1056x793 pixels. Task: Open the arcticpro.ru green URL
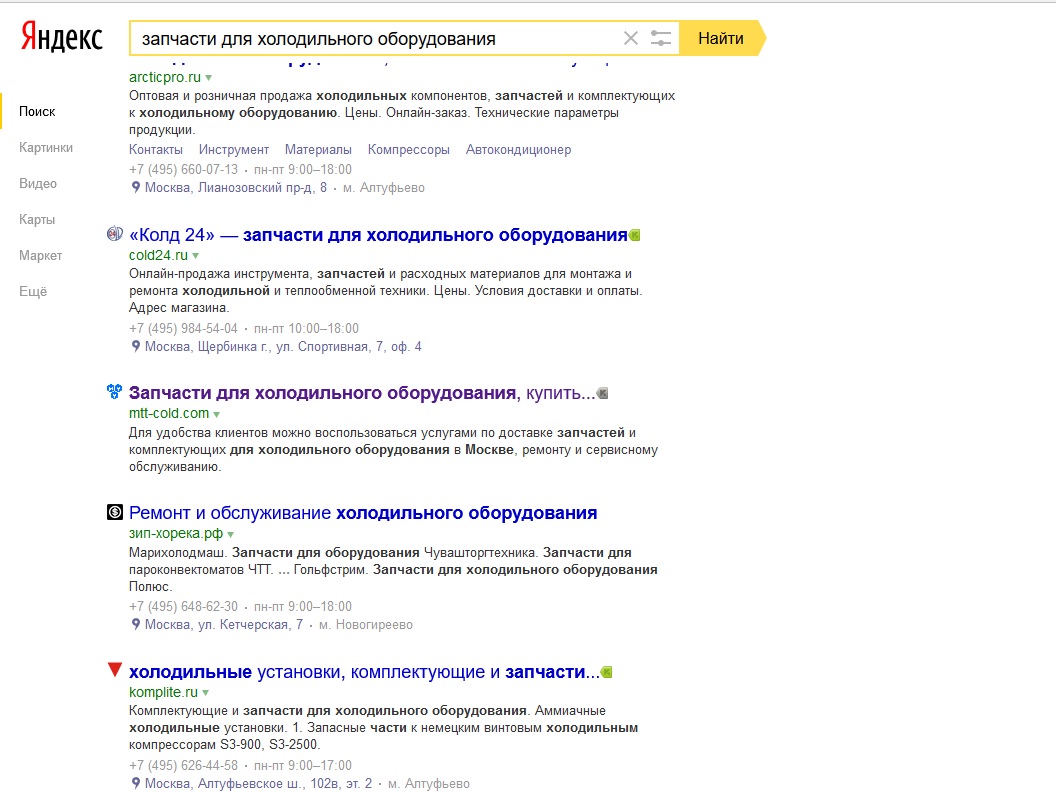(165, 77)
